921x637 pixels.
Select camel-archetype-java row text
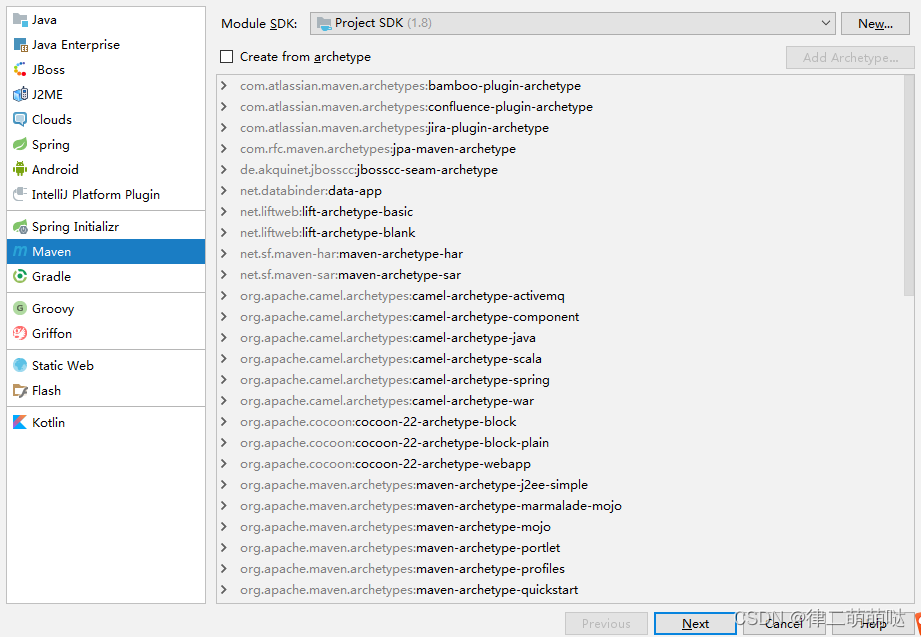click(388, 338)
